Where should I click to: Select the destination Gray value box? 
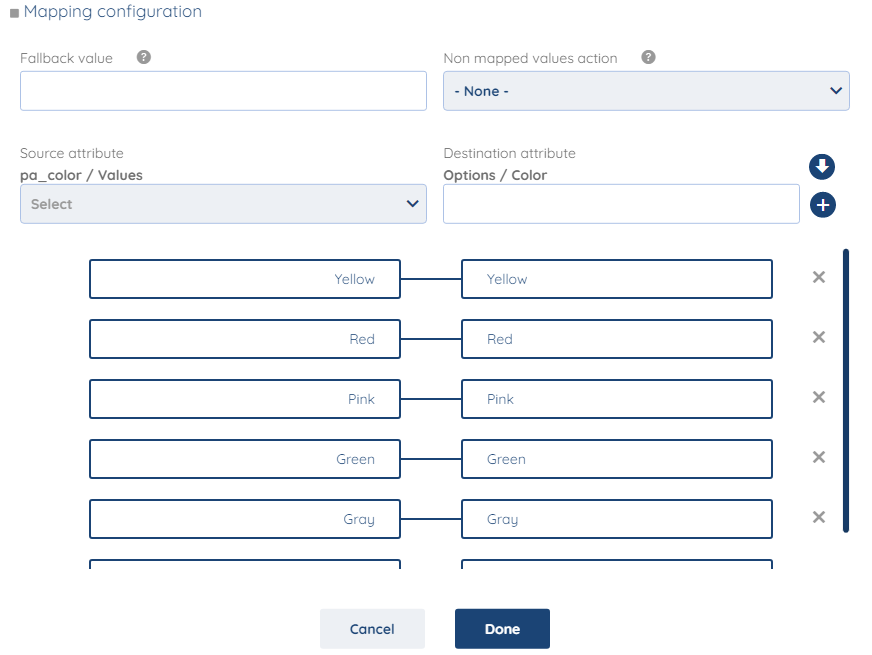pos(617,519)
